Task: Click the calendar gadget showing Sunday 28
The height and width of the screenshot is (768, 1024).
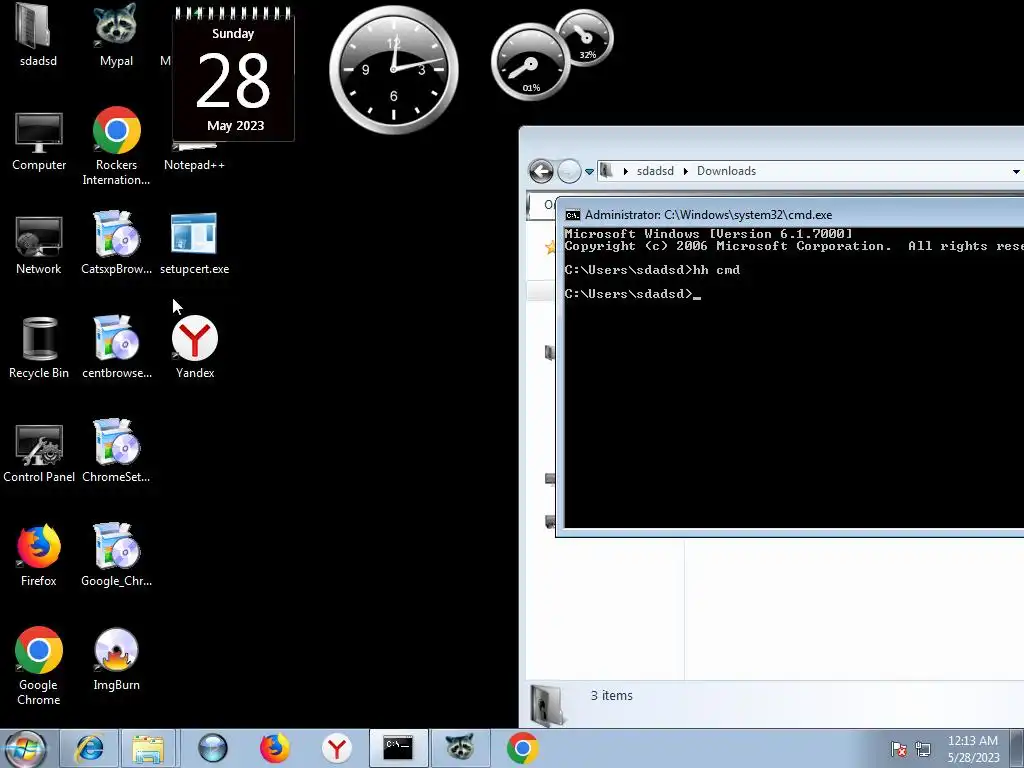Action: click(x=233, y=74)
